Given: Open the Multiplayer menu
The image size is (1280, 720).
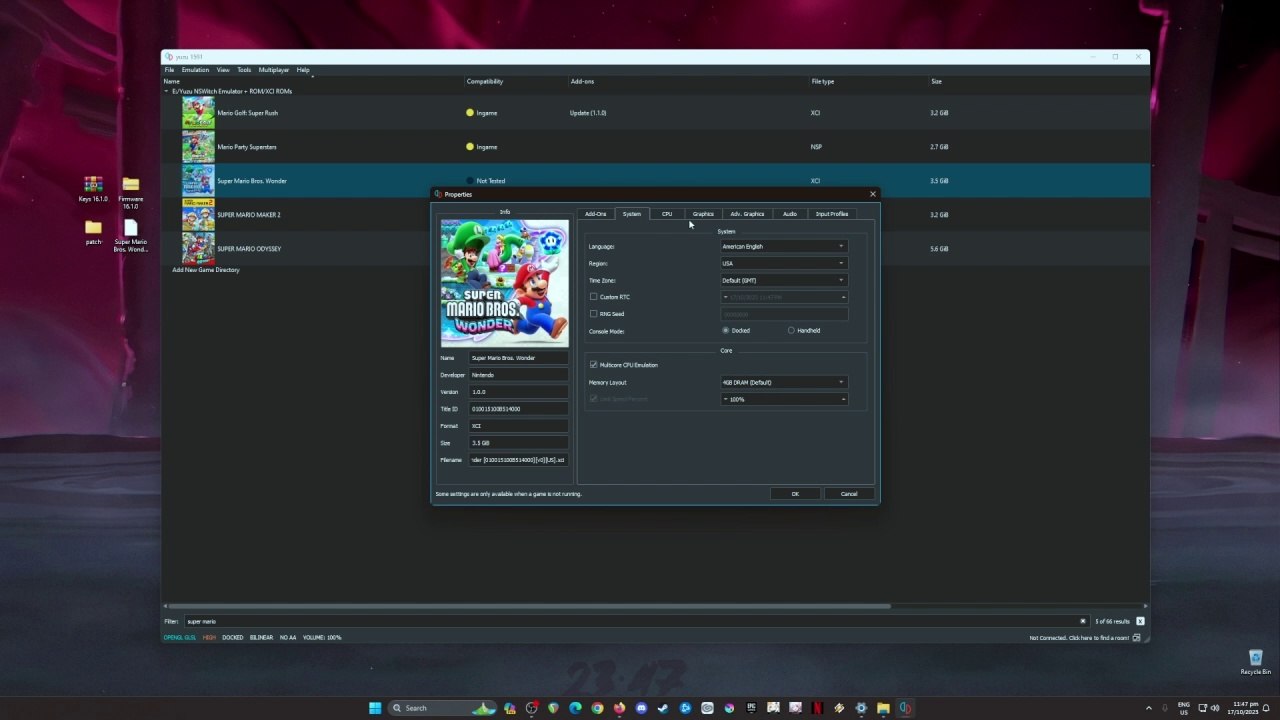Looking at the screenshot, I should point(274,70).
